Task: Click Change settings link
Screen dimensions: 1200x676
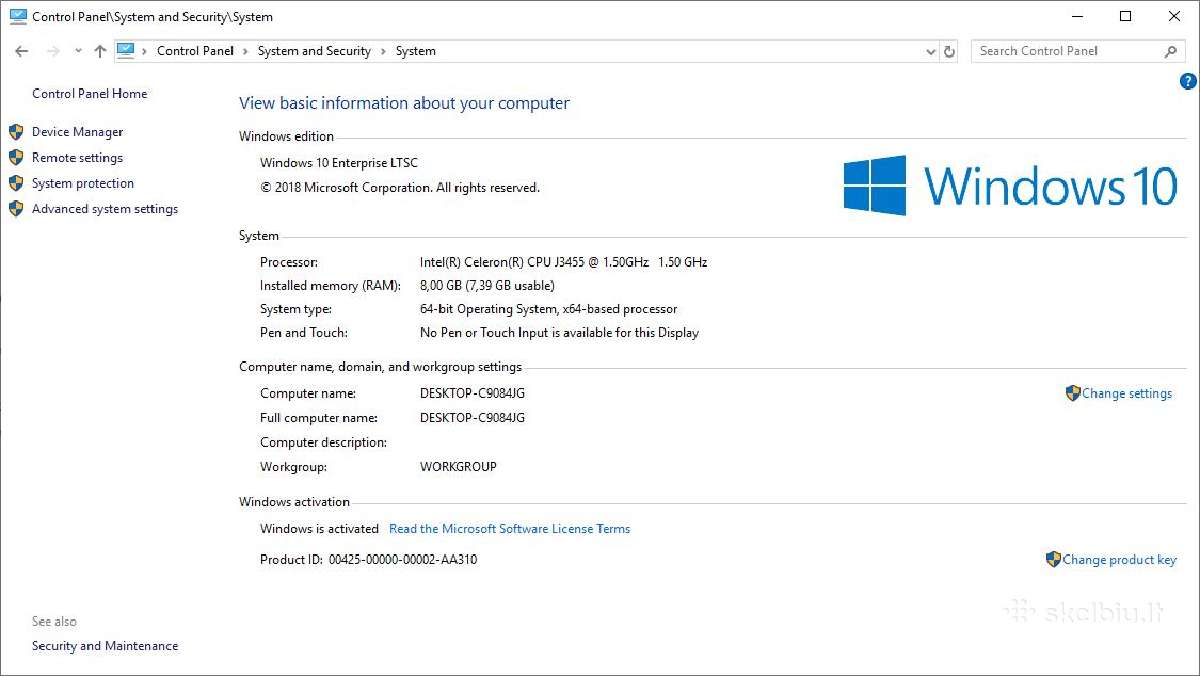Action: coord(1127,394)
